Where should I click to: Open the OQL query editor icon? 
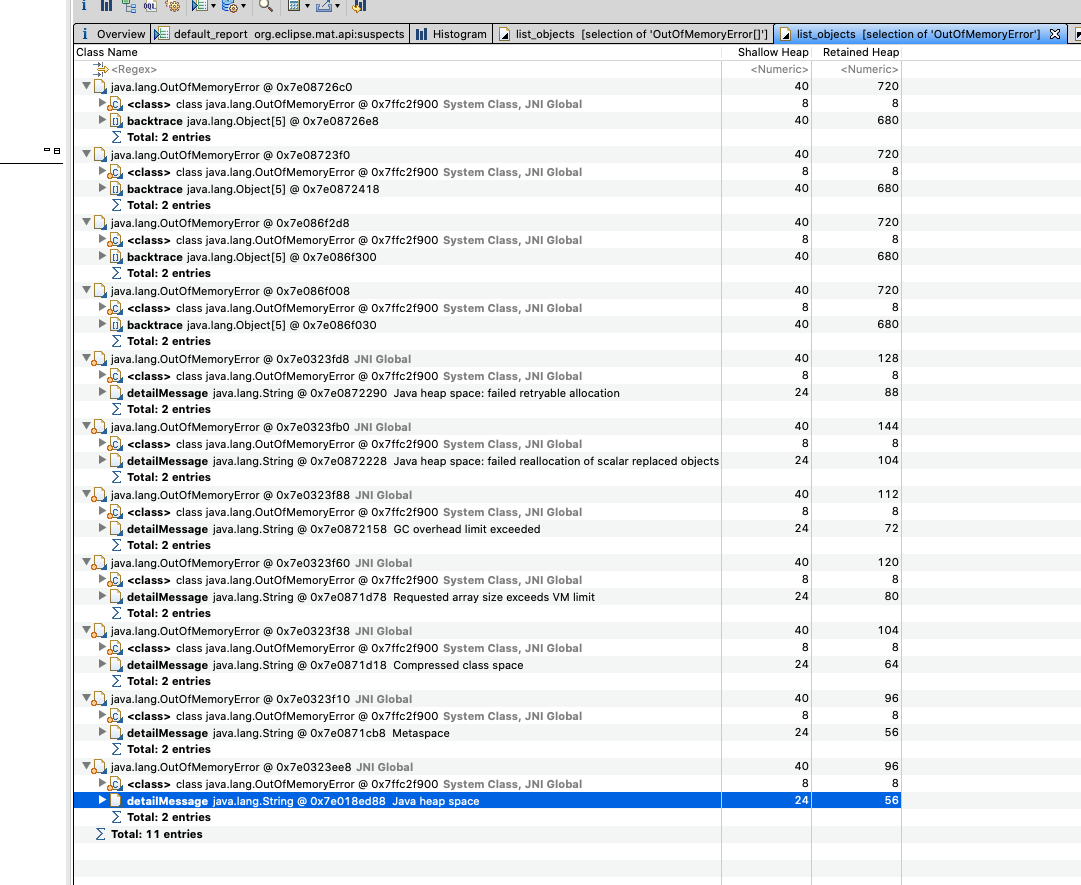click(150, 7)
